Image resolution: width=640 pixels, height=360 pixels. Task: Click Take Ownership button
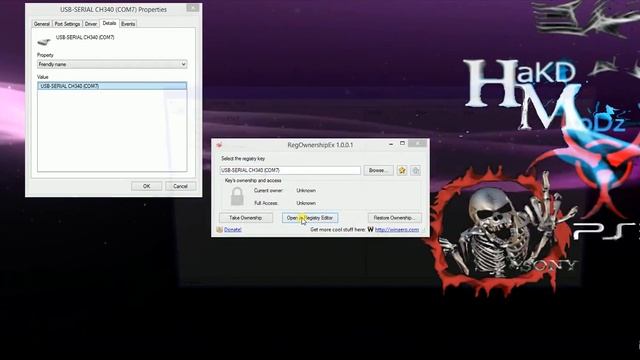[x=246, y=218]
